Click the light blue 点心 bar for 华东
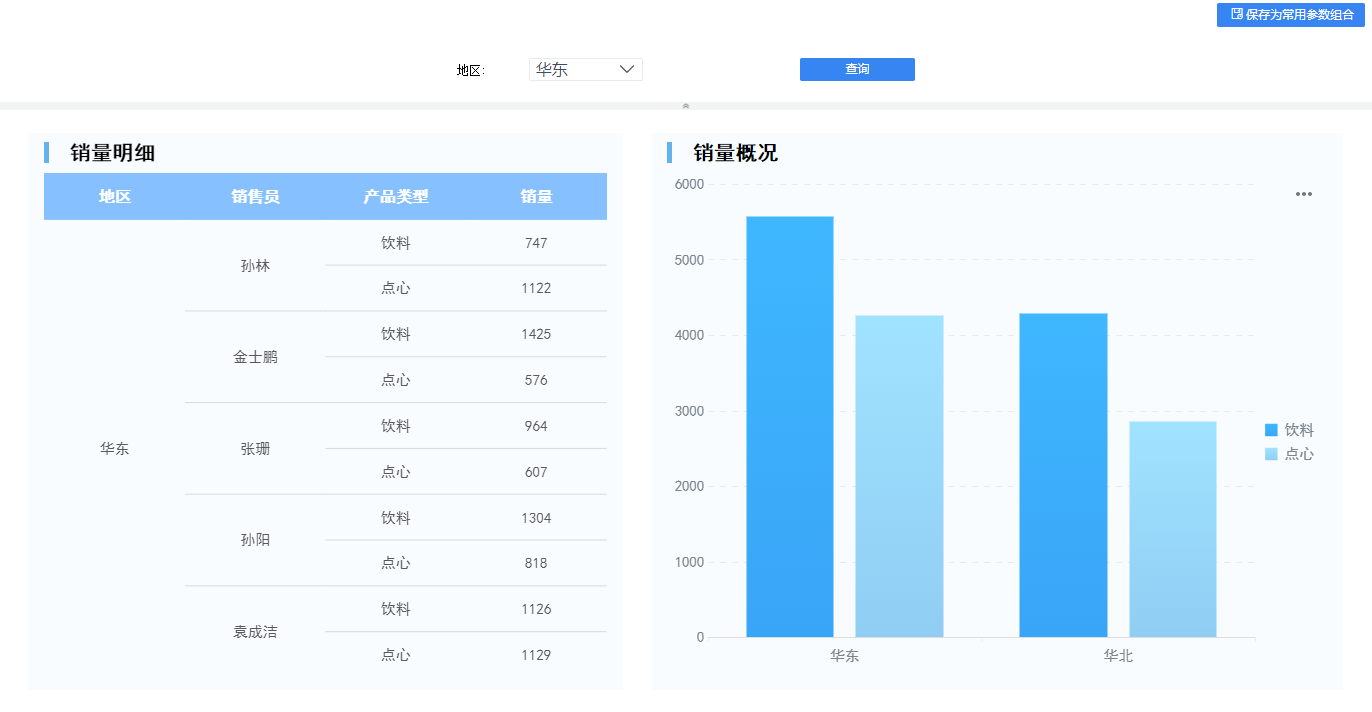The width and height of the screenshot is (1372, 712). [x=900, y=476]
